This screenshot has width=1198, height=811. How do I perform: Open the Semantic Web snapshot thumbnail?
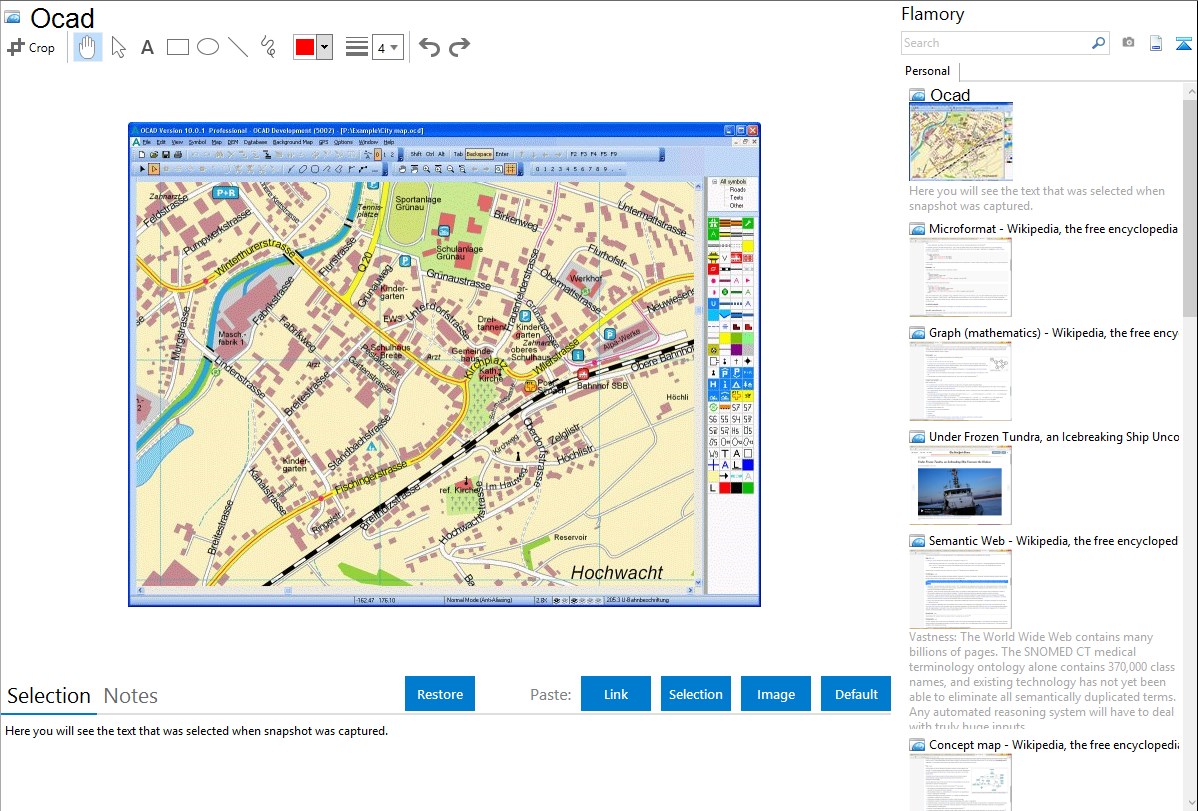tap(960, 589)
